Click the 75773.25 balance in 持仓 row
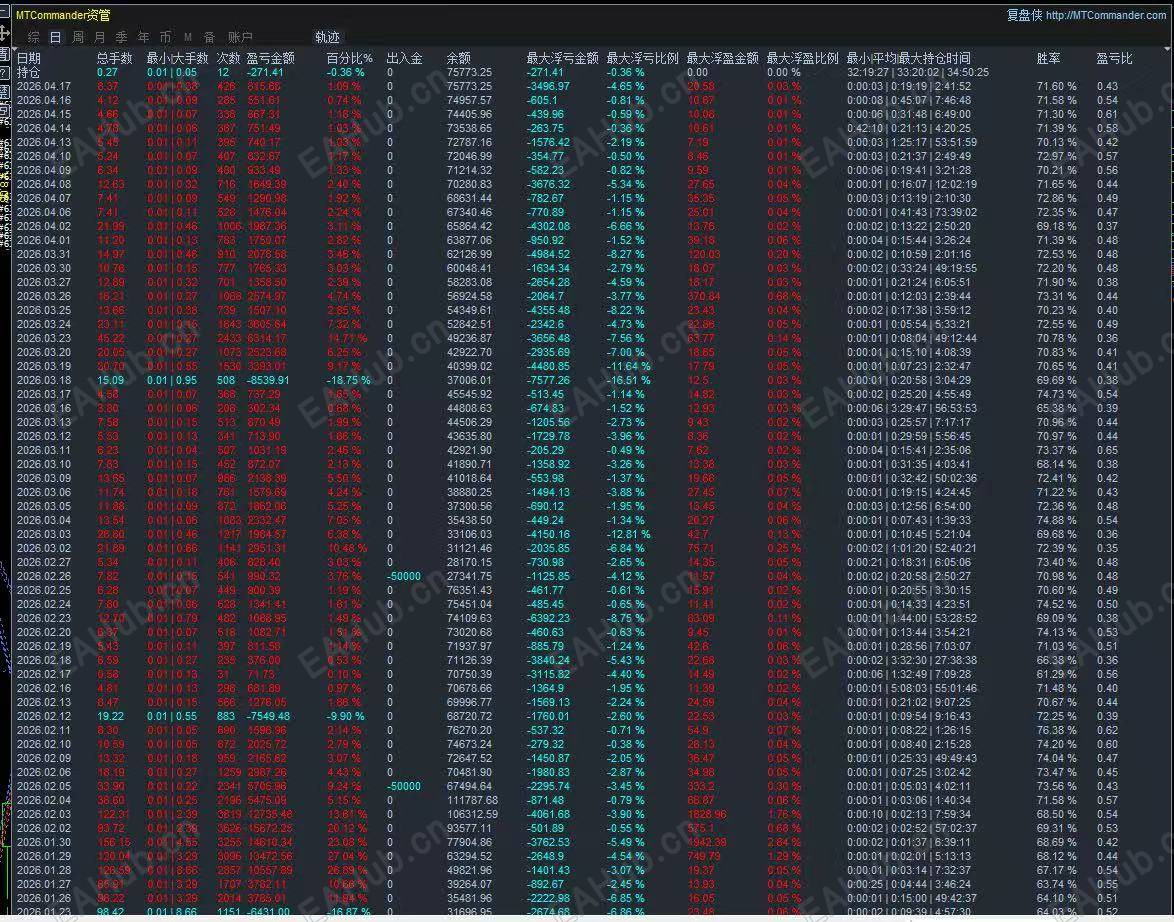Screen dimensions: 1174x922 (x=469, y=73)
